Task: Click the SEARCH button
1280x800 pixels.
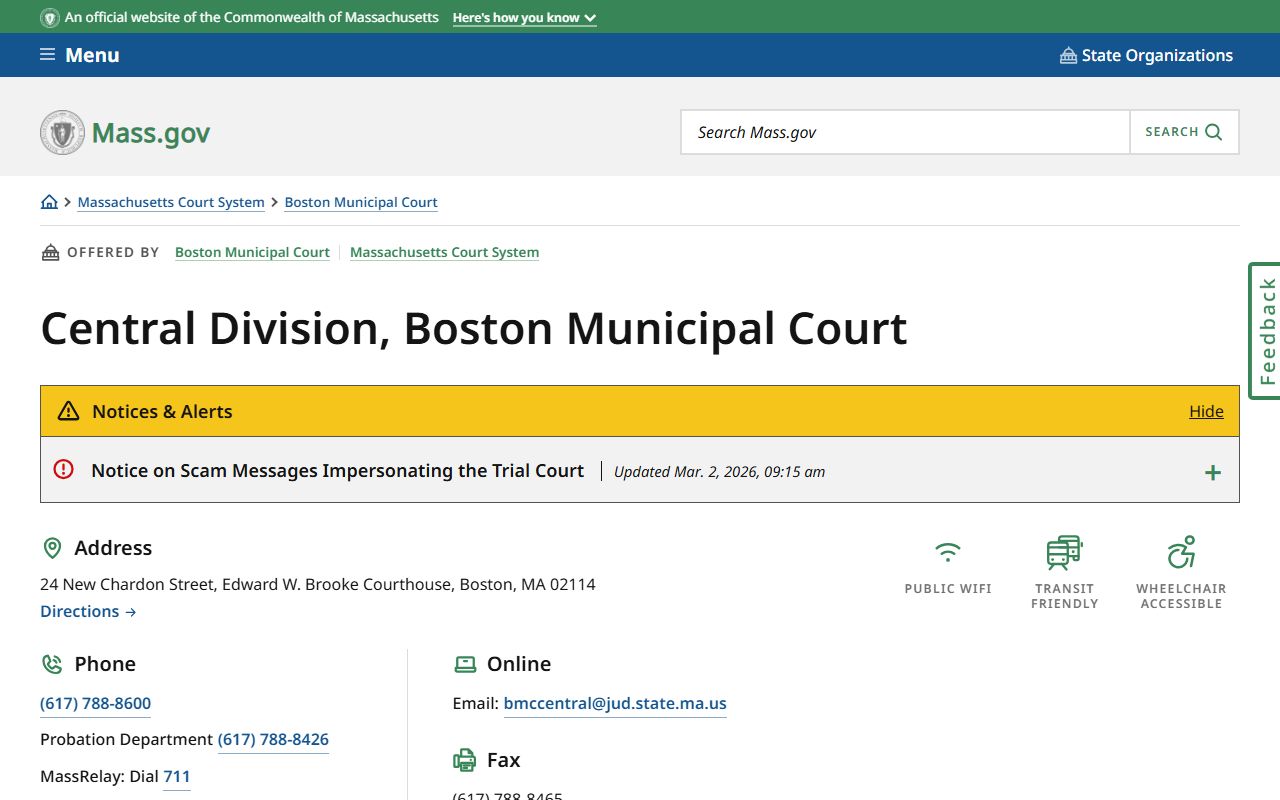Action: (1184, 132)
